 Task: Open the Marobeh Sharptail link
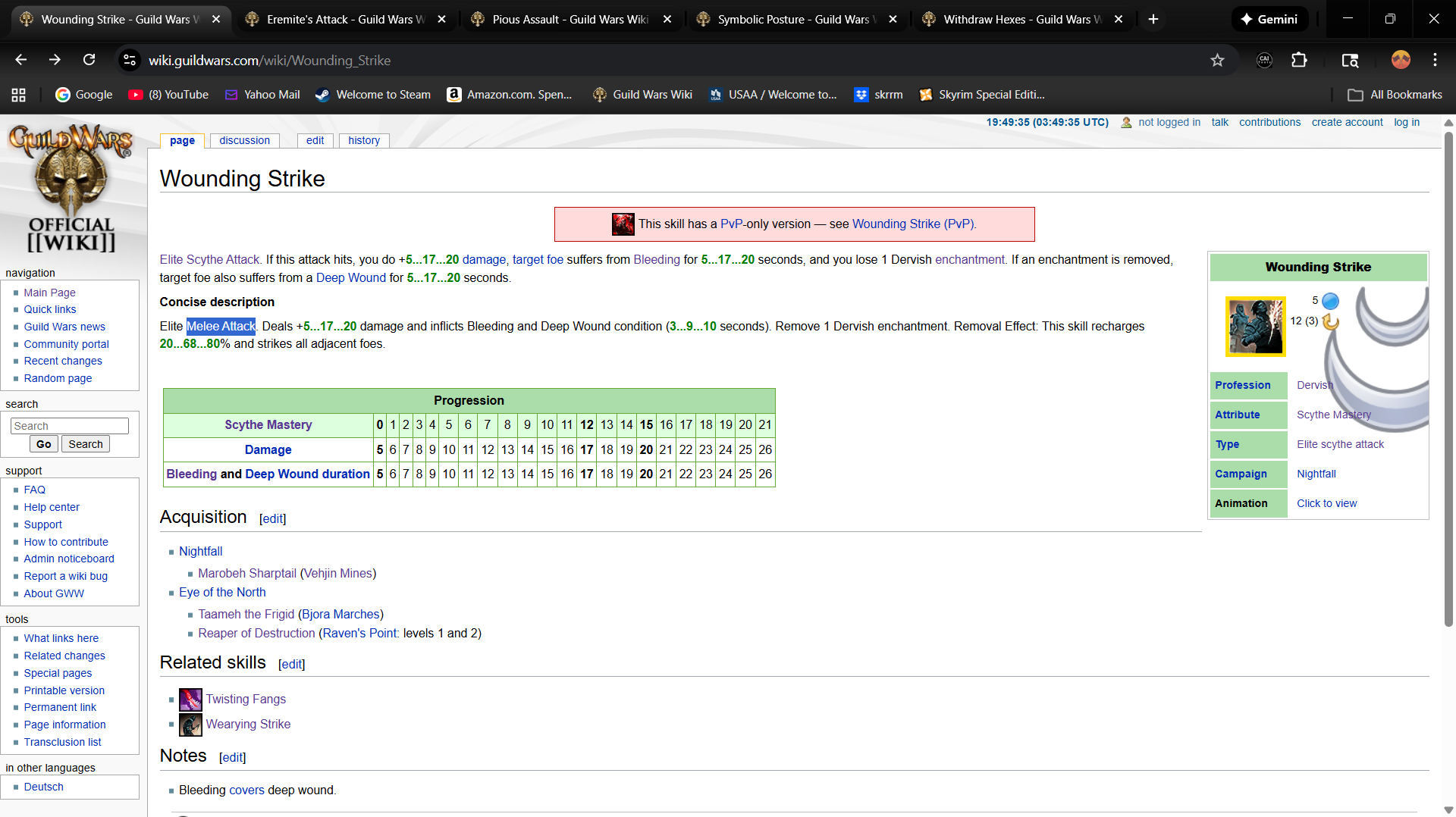pos(247,574)
